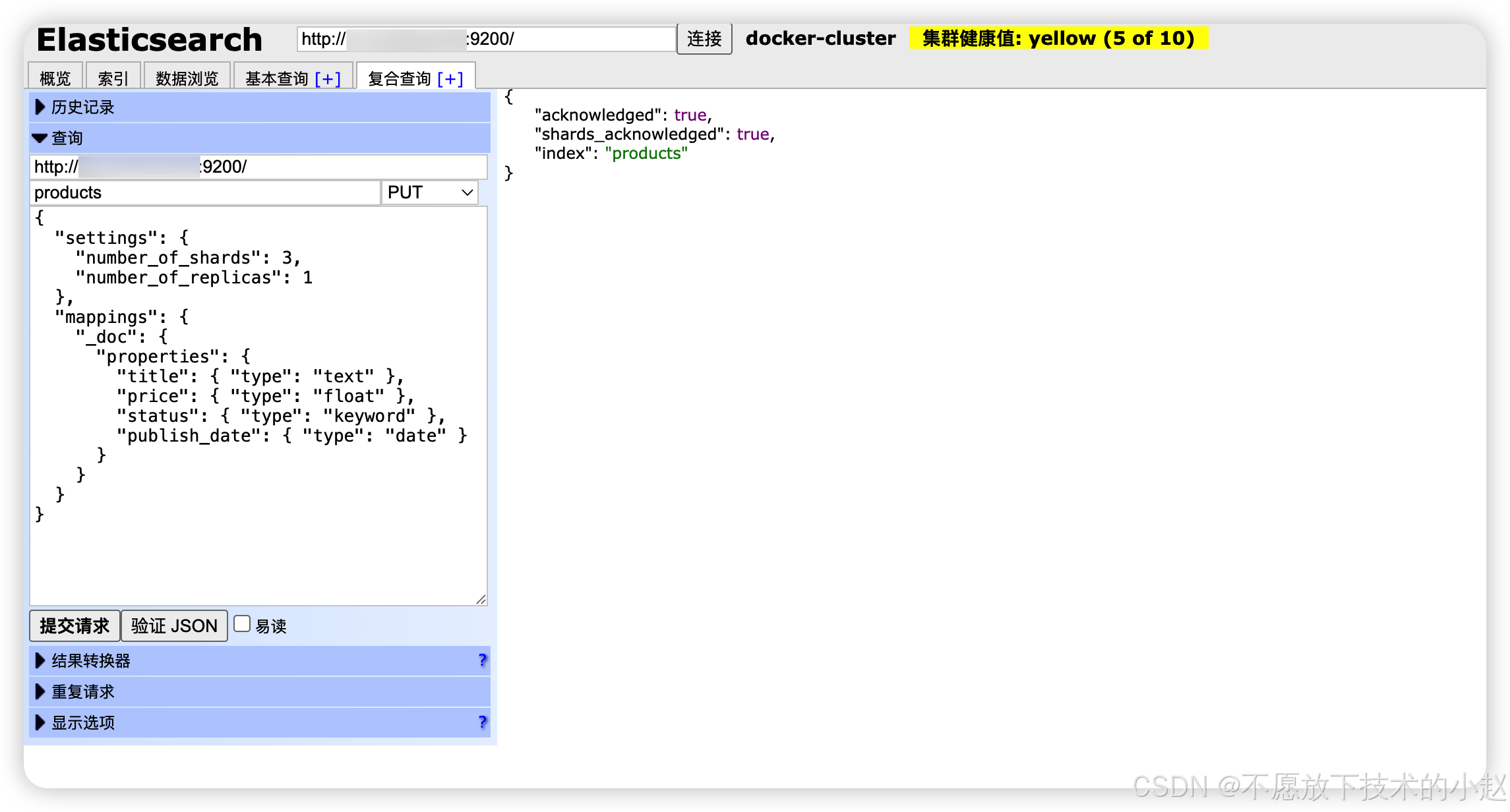Click the 连接 connect button

(x=704, y=39)
